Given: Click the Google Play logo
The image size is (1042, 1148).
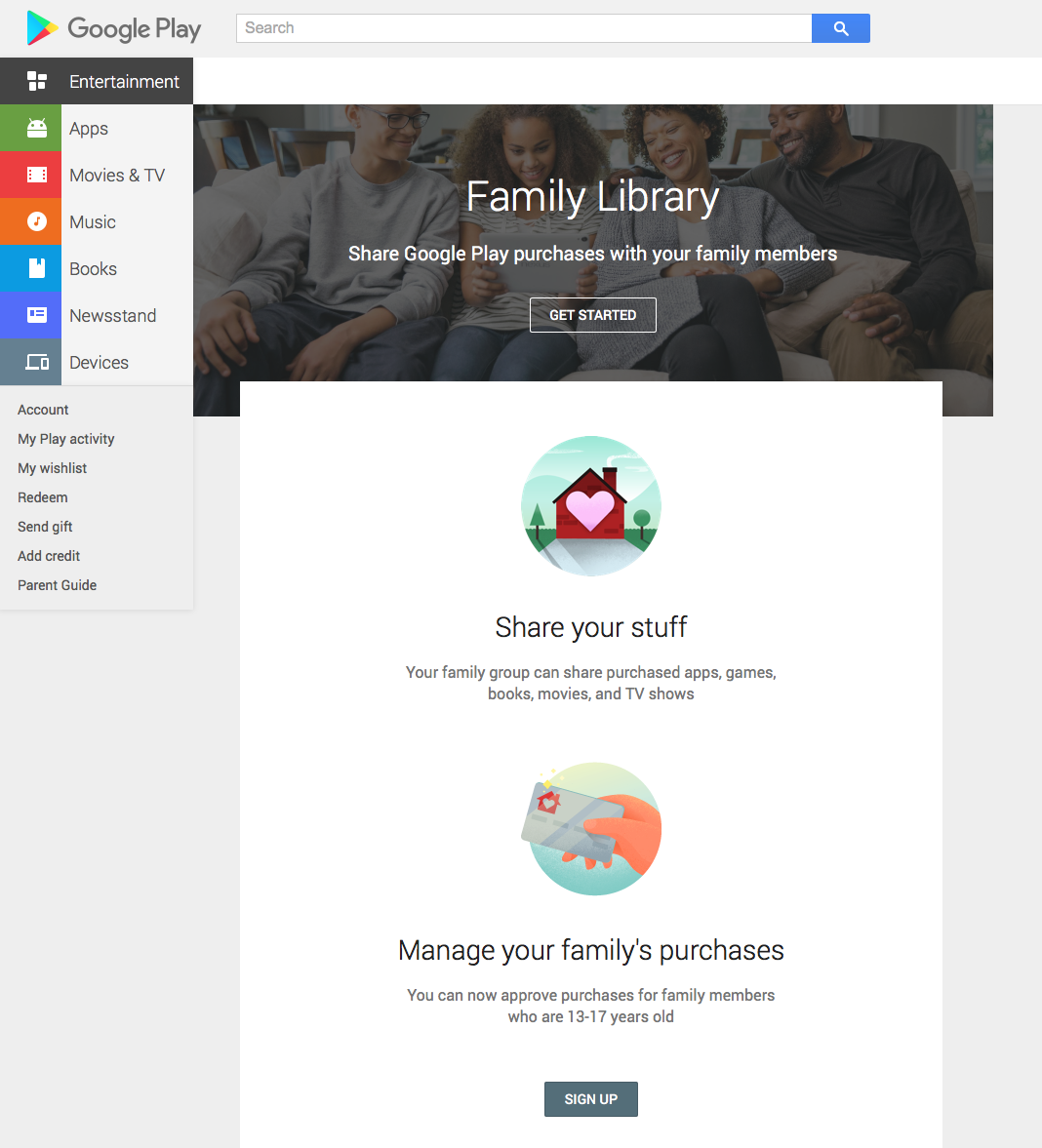Looking at the screenshot, I should pyautogui.click(x=113, y=28).
